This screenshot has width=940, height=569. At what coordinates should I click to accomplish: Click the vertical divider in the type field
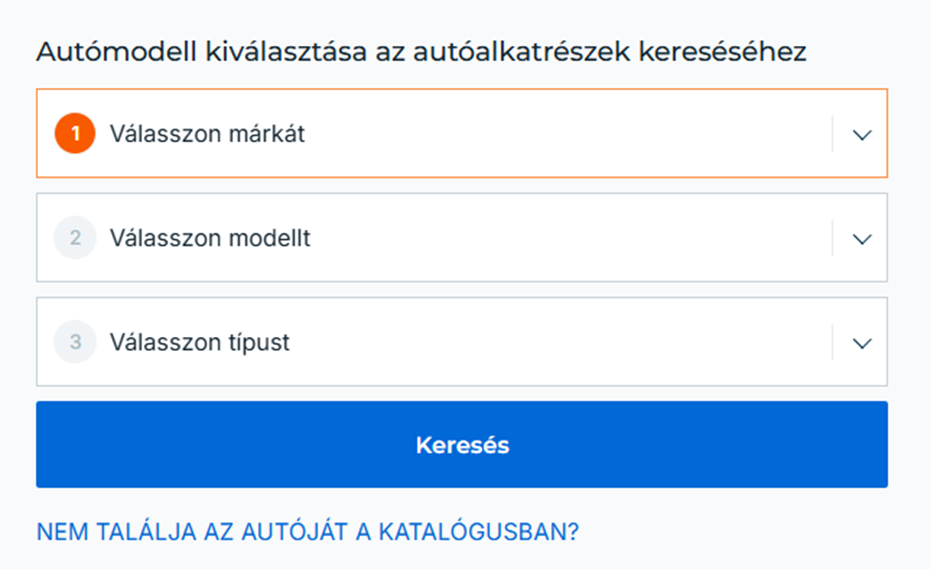(832, 342)
